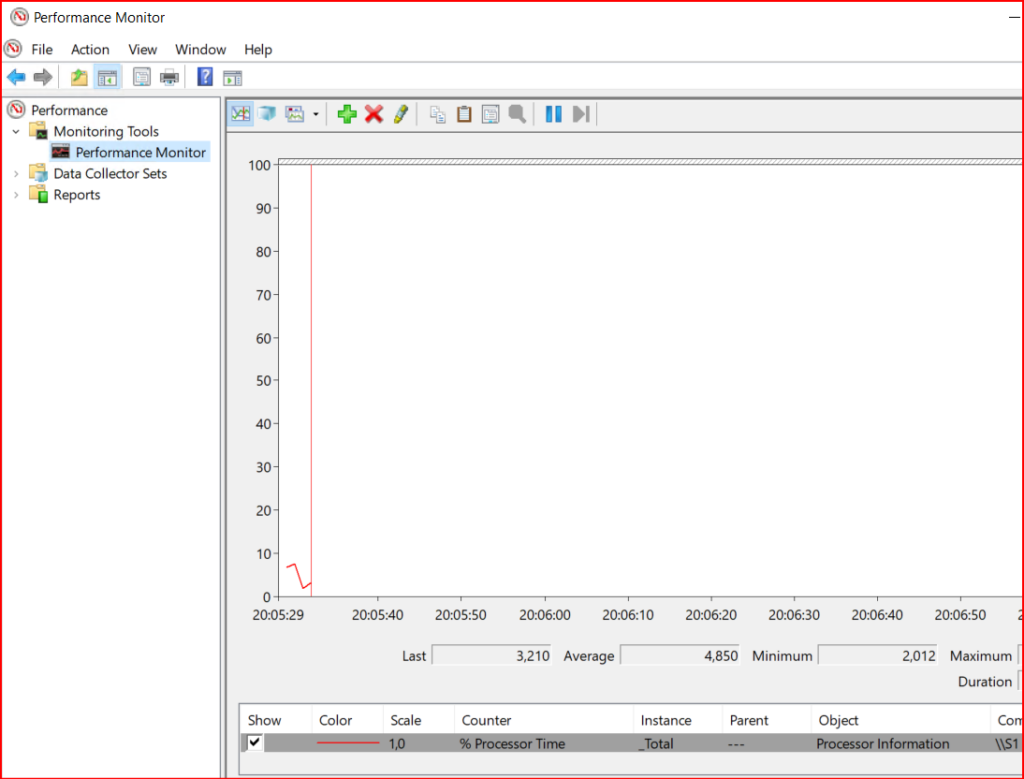Open the Action menu

pos(90,49)
